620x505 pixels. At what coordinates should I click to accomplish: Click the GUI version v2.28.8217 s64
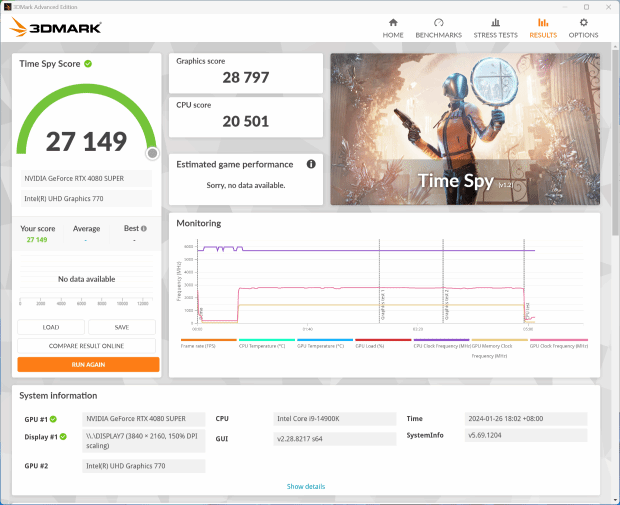pos(335,439)
